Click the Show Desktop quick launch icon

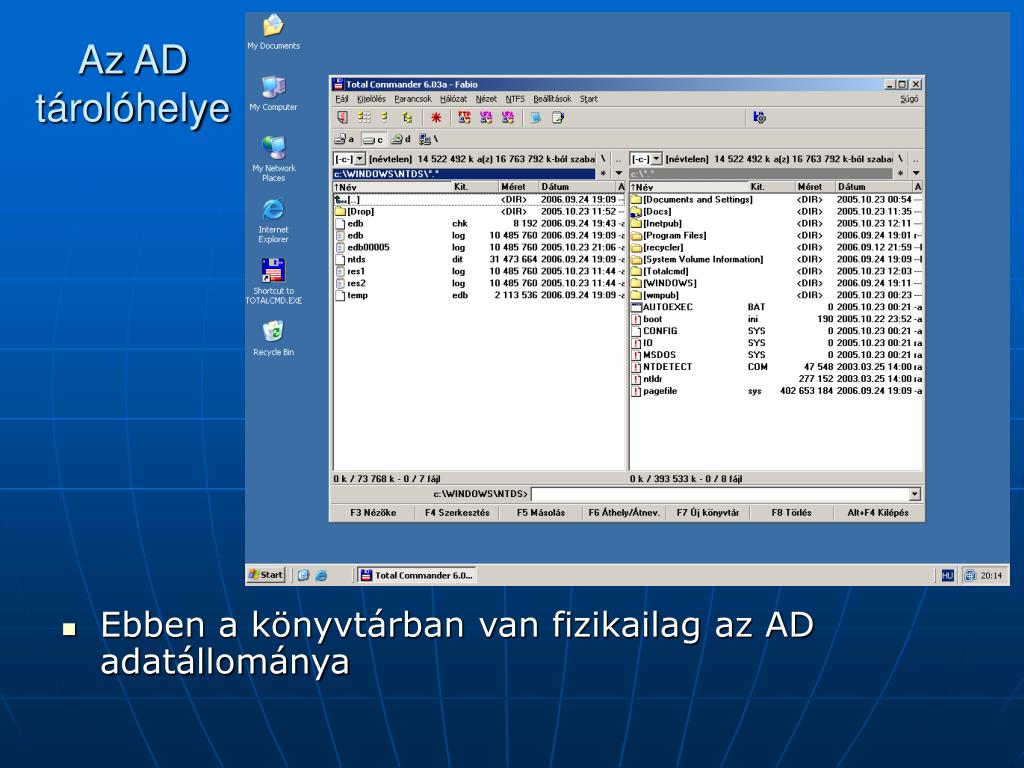coord(303,575)
